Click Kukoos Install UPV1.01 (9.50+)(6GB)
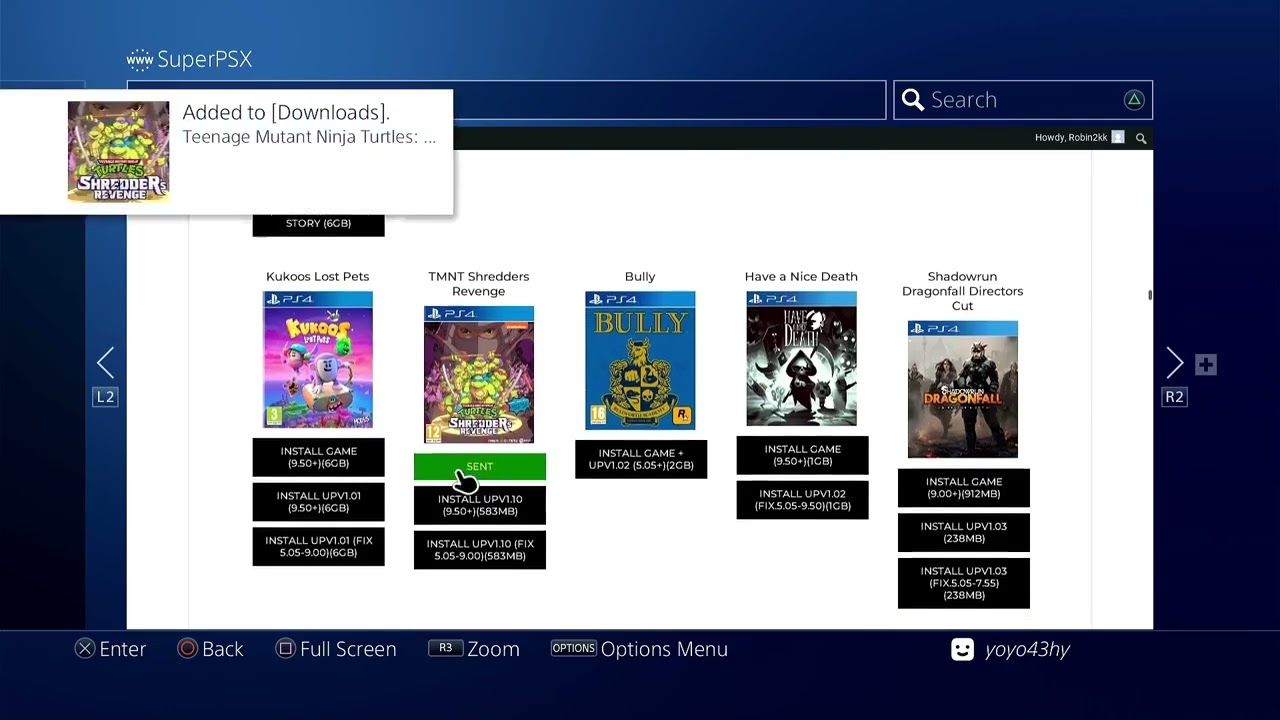The width and height of the screenshot is (1280, 720). click(318, 502)
